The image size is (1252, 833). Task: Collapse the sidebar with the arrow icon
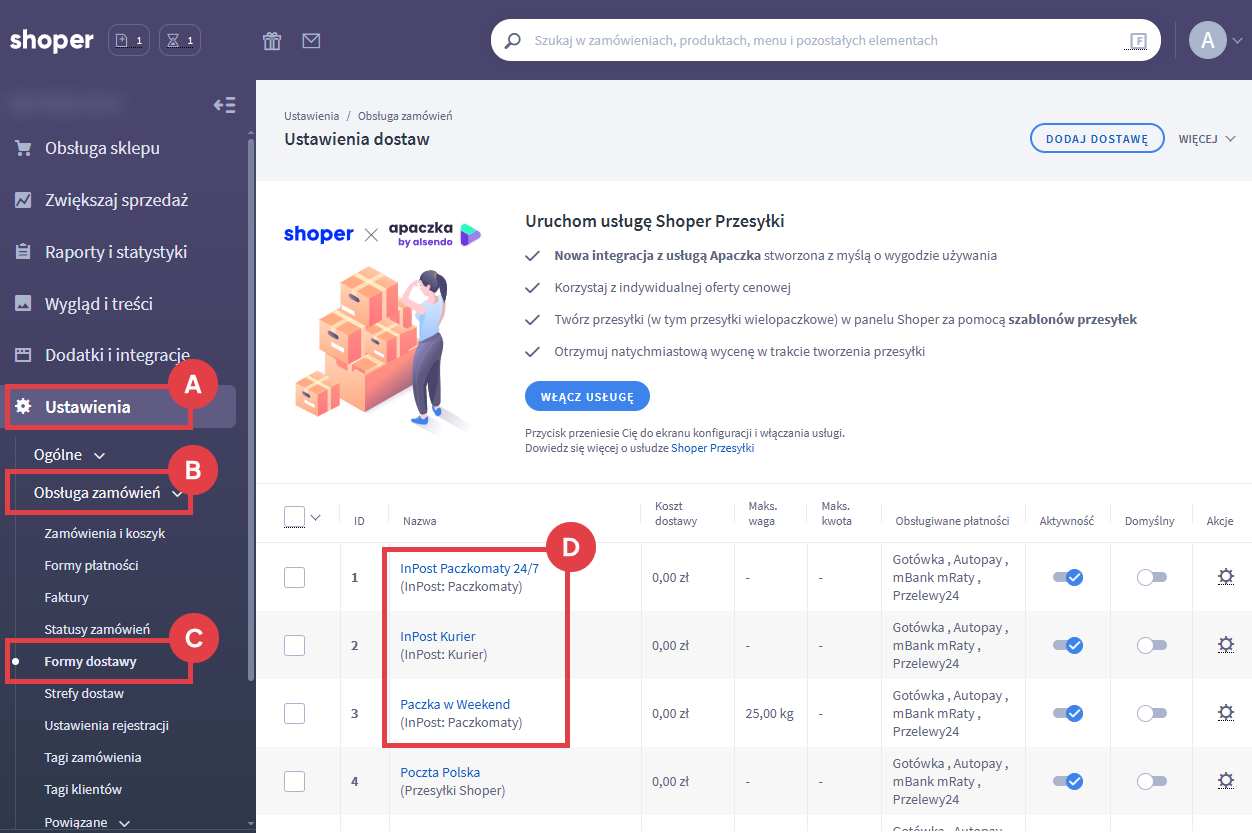point(225,105)
